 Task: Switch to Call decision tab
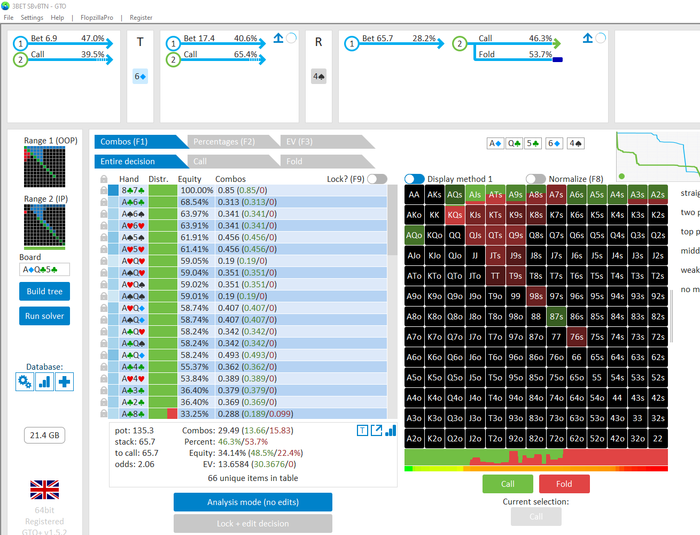230,161
